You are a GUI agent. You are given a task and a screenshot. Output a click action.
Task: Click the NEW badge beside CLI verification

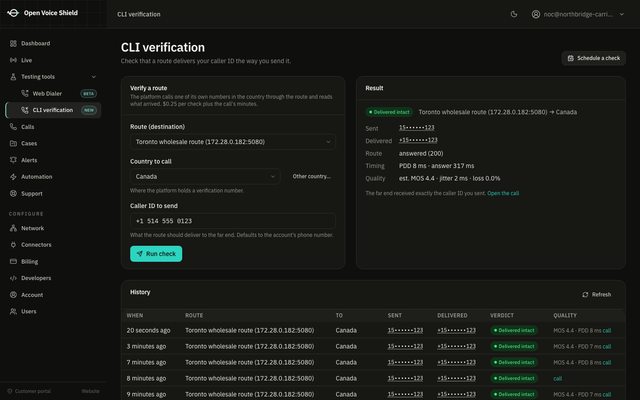point(89,110)
